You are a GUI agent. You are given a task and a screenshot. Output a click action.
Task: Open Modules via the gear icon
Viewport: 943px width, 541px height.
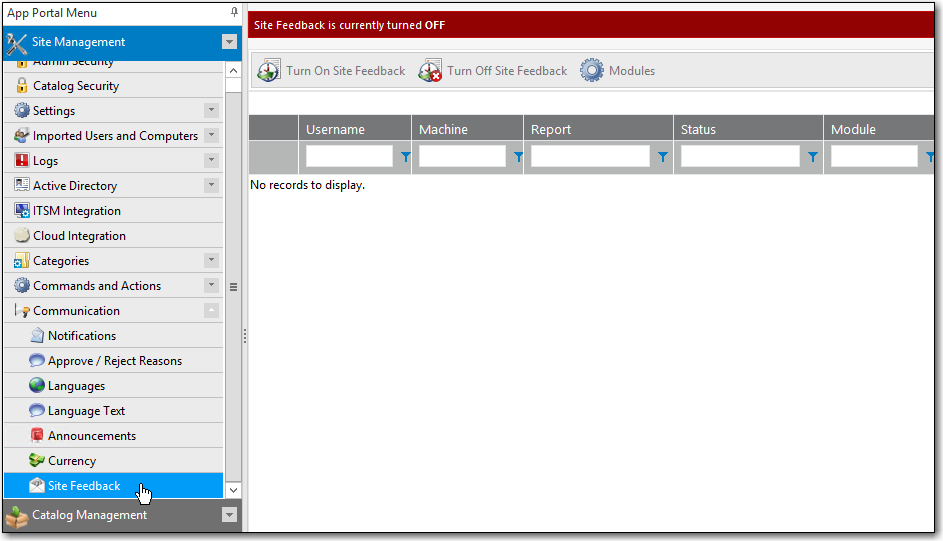coord(592,71)
